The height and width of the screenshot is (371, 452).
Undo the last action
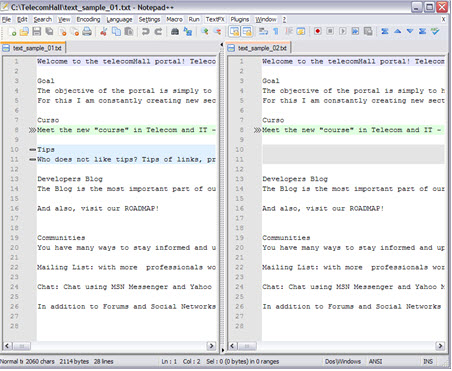(x=145, y=32)
